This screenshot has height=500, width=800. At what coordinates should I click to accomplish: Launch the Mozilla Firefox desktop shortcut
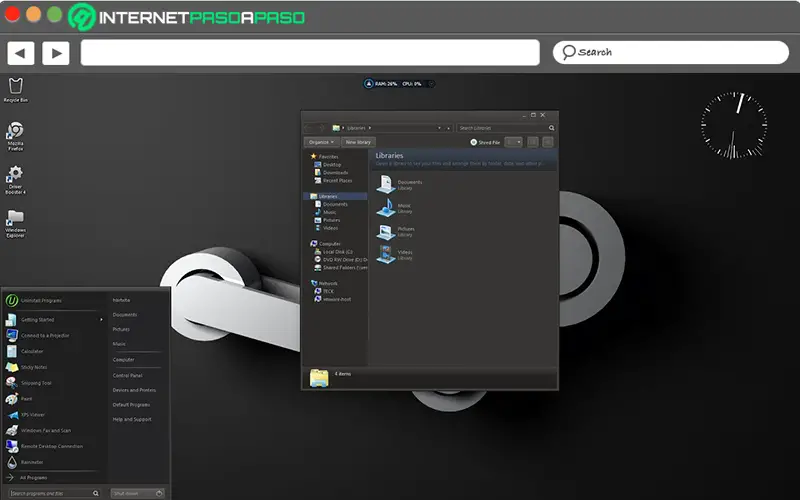tap(15, 136)
